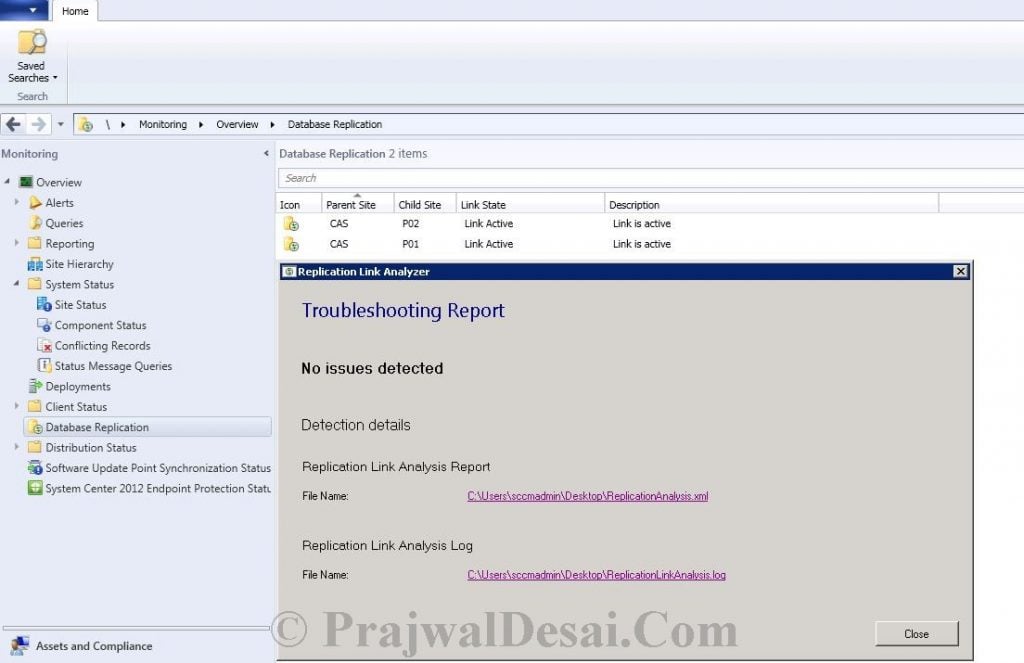Click the Database Replication node icon

click(36, 427)
